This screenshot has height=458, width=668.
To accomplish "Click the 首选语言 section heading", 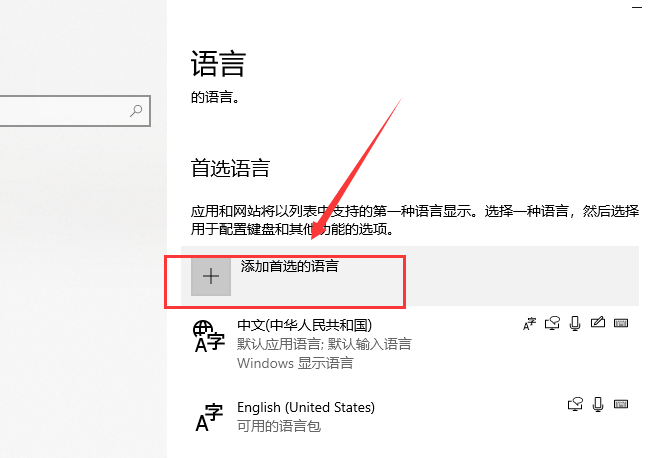I will [x=230, y=168].
